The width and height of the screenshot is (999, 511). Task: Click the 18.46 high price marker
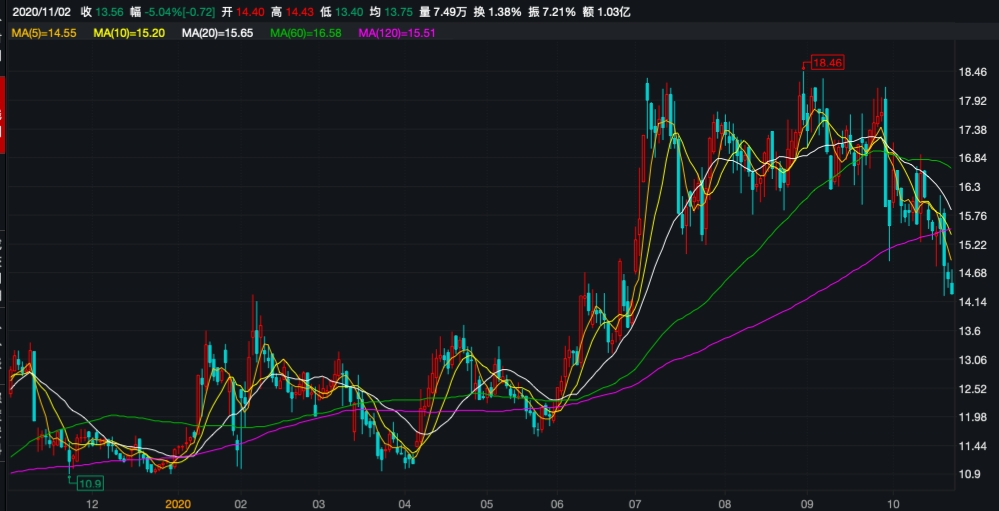(x=829, y=63)
